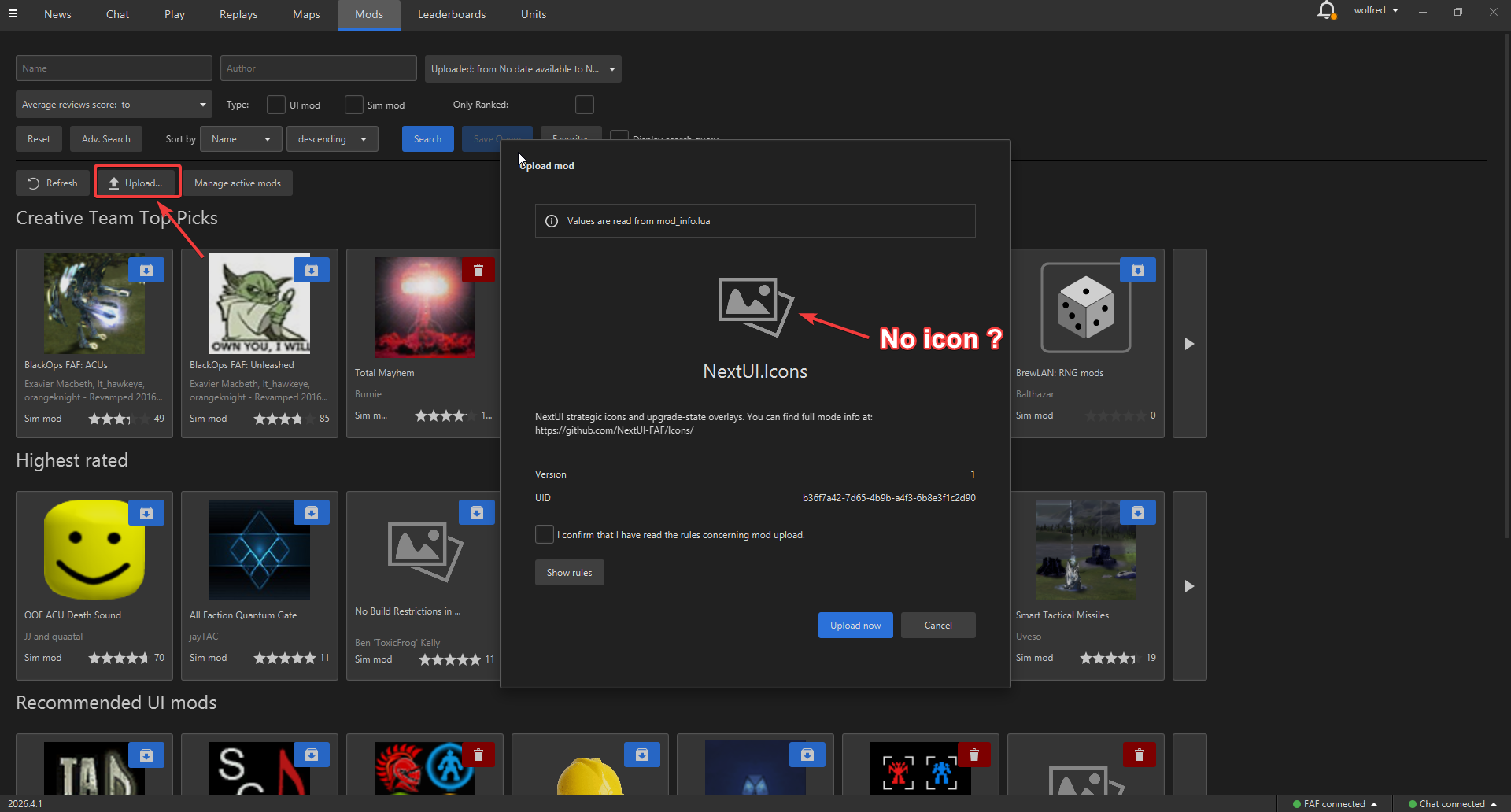Go to the News tab
This screenshot has height=812, width=1511.
click(x=57, y=14)
